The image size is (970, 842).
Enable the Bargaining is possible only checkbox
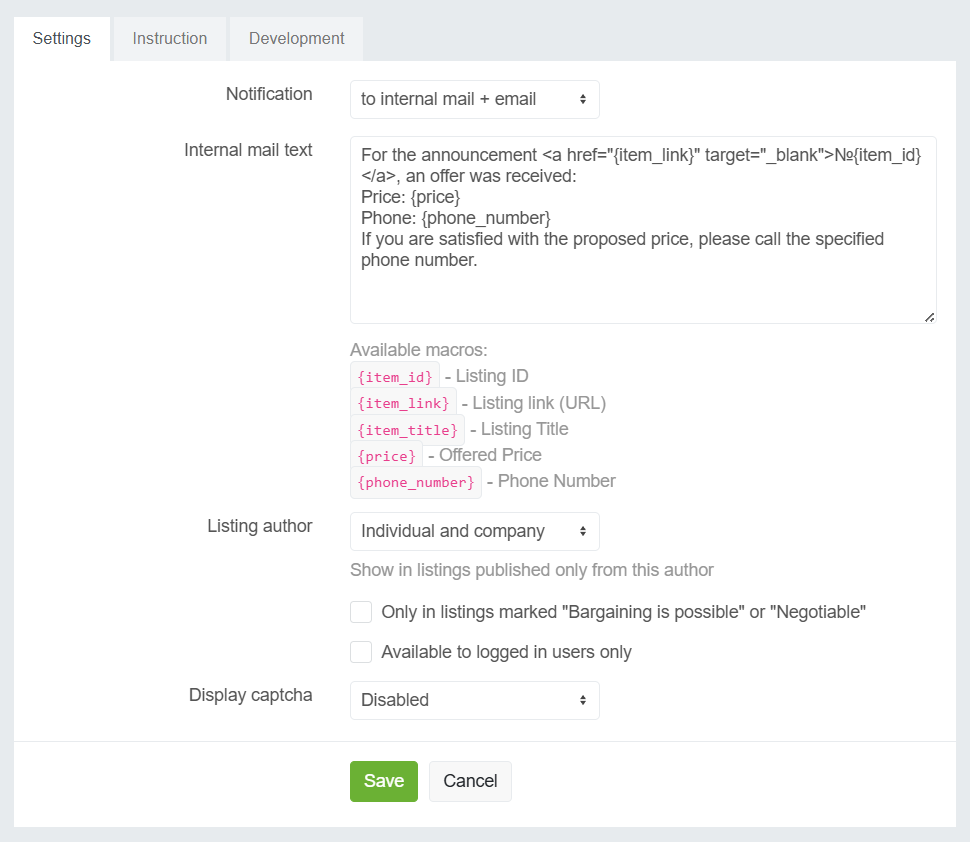coord(361,612)
